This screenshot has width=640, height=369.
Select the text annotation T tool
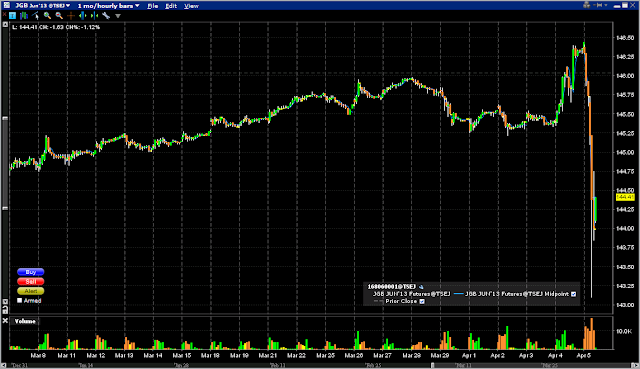tap(12, 16)
